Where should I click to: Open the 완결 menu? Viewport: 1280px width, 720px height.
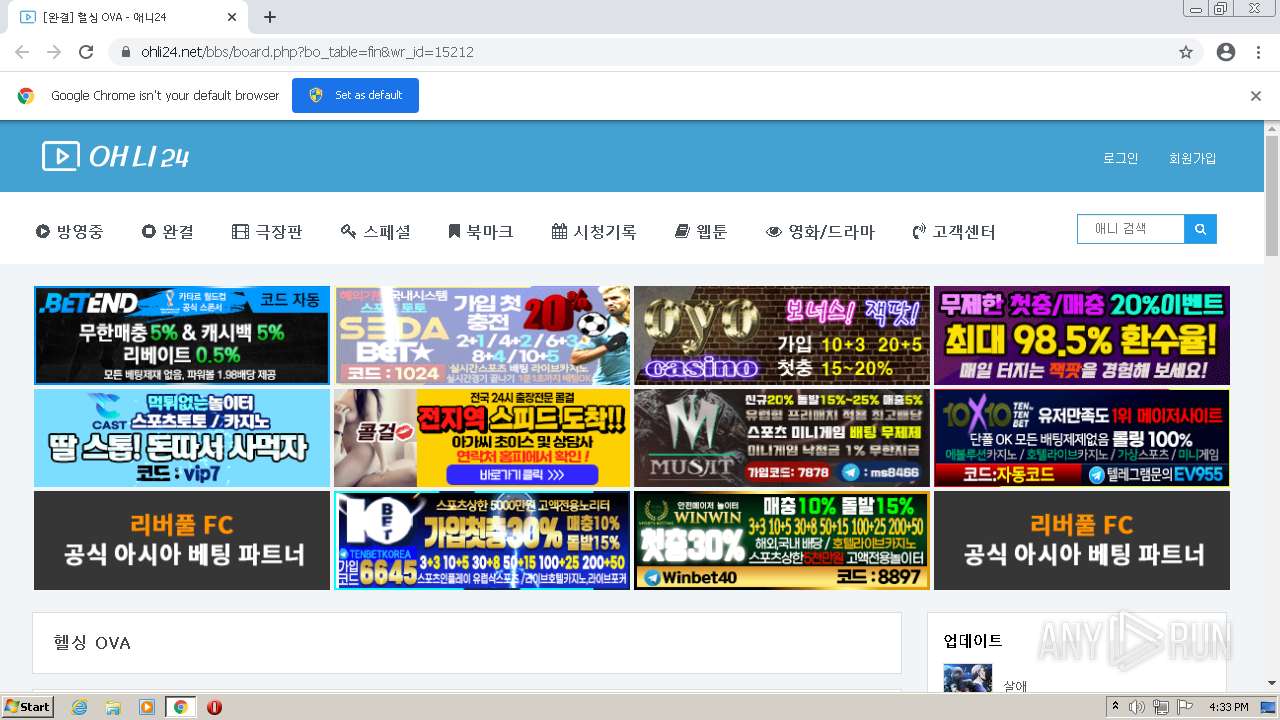pos(168,231)
